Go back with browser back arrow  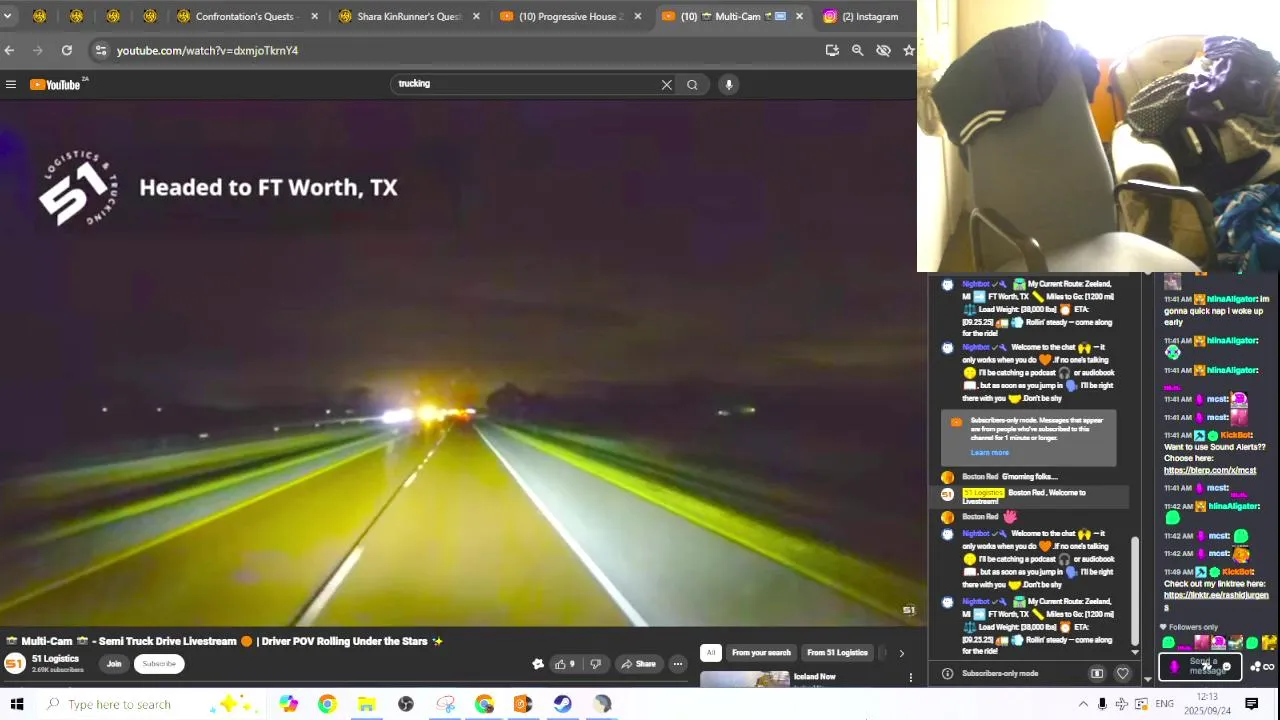[10, 50]
